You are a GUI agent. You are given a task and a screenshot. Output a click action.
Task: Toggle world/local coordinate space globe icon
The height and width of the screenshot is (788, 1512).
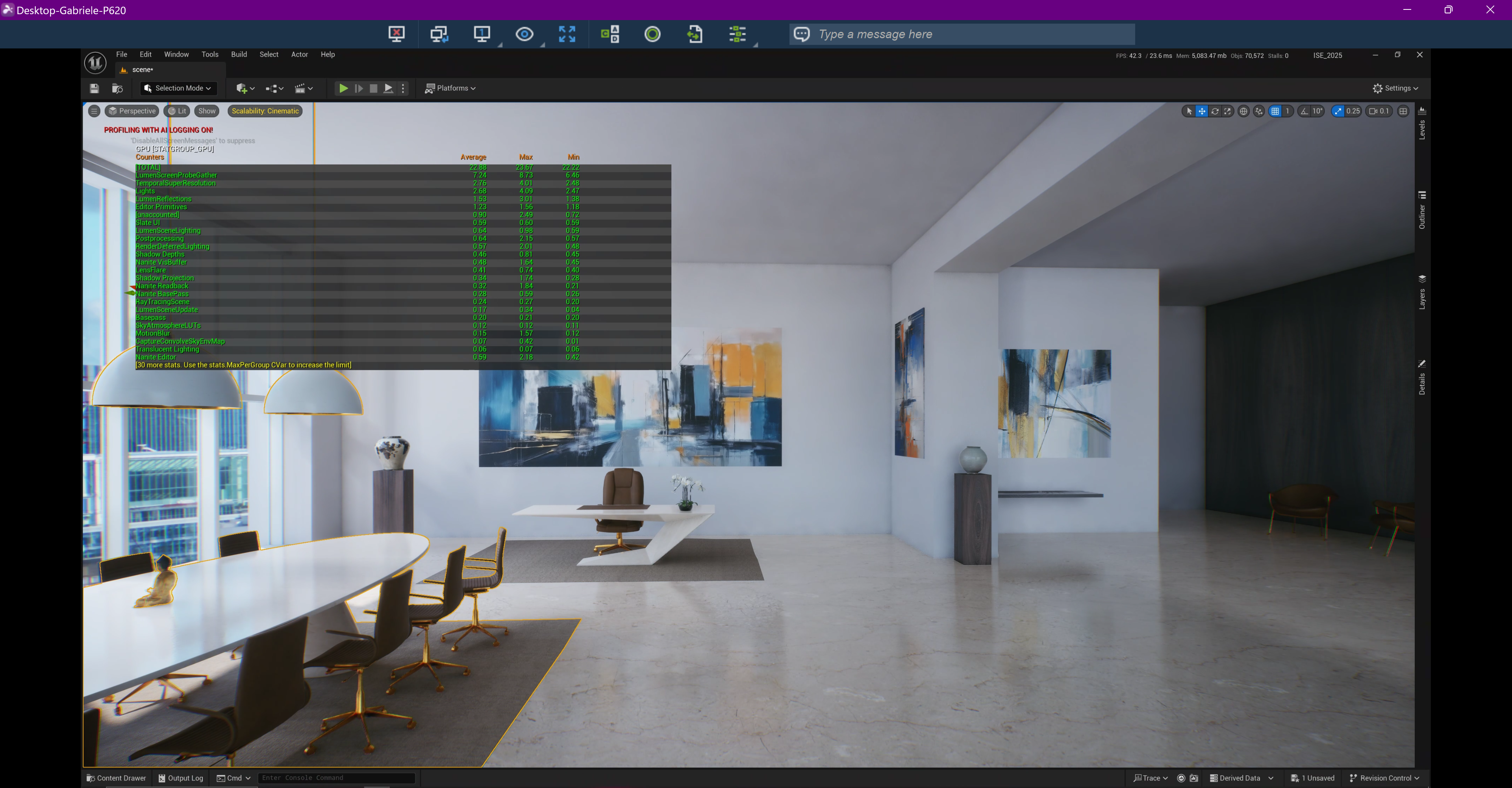1243,111
